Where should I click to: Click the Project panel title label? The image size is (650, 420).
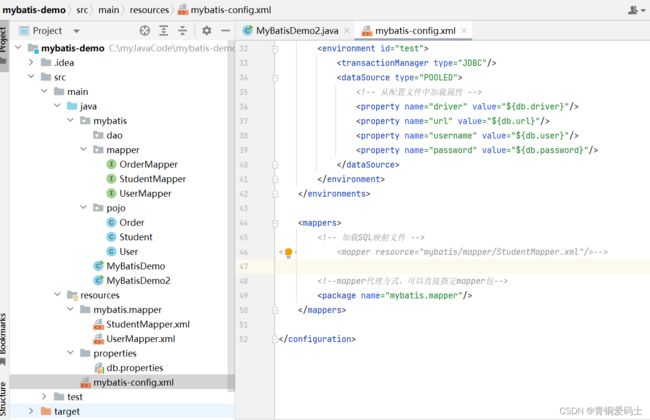pos(47,31)
